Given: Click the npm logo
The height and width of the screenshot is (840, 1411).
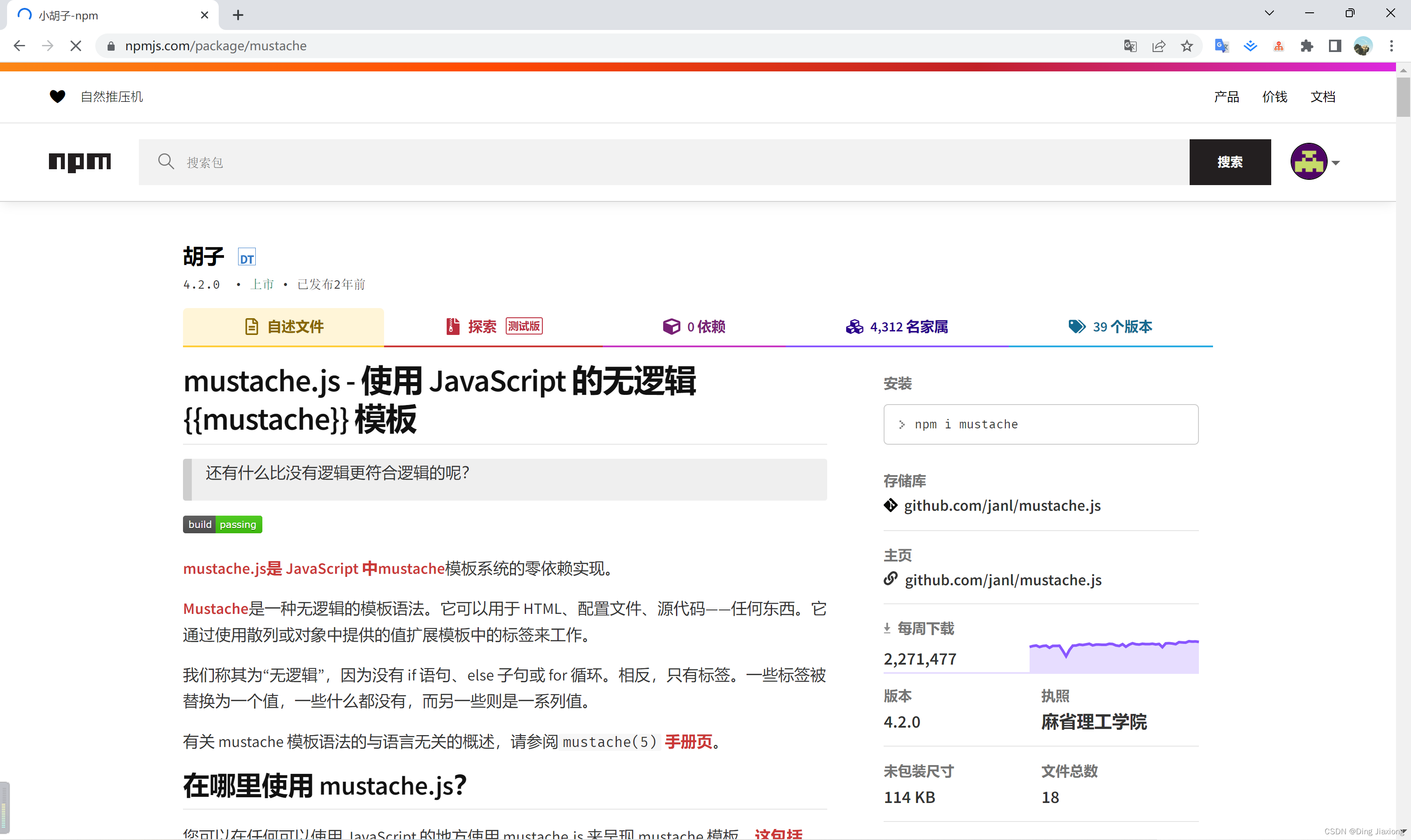Looking at the screenshot, I should pos(79,163).
